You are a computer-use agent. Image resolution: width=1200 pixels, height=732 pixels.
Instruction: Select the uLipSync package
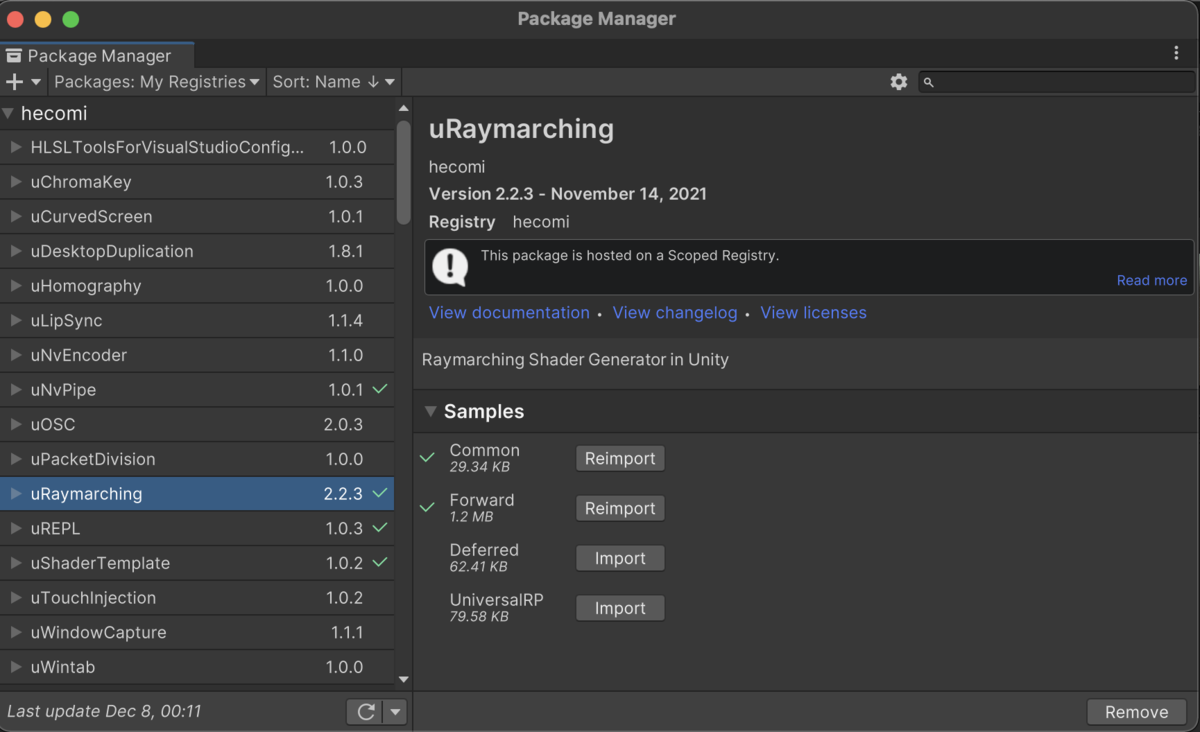[197, 320]
